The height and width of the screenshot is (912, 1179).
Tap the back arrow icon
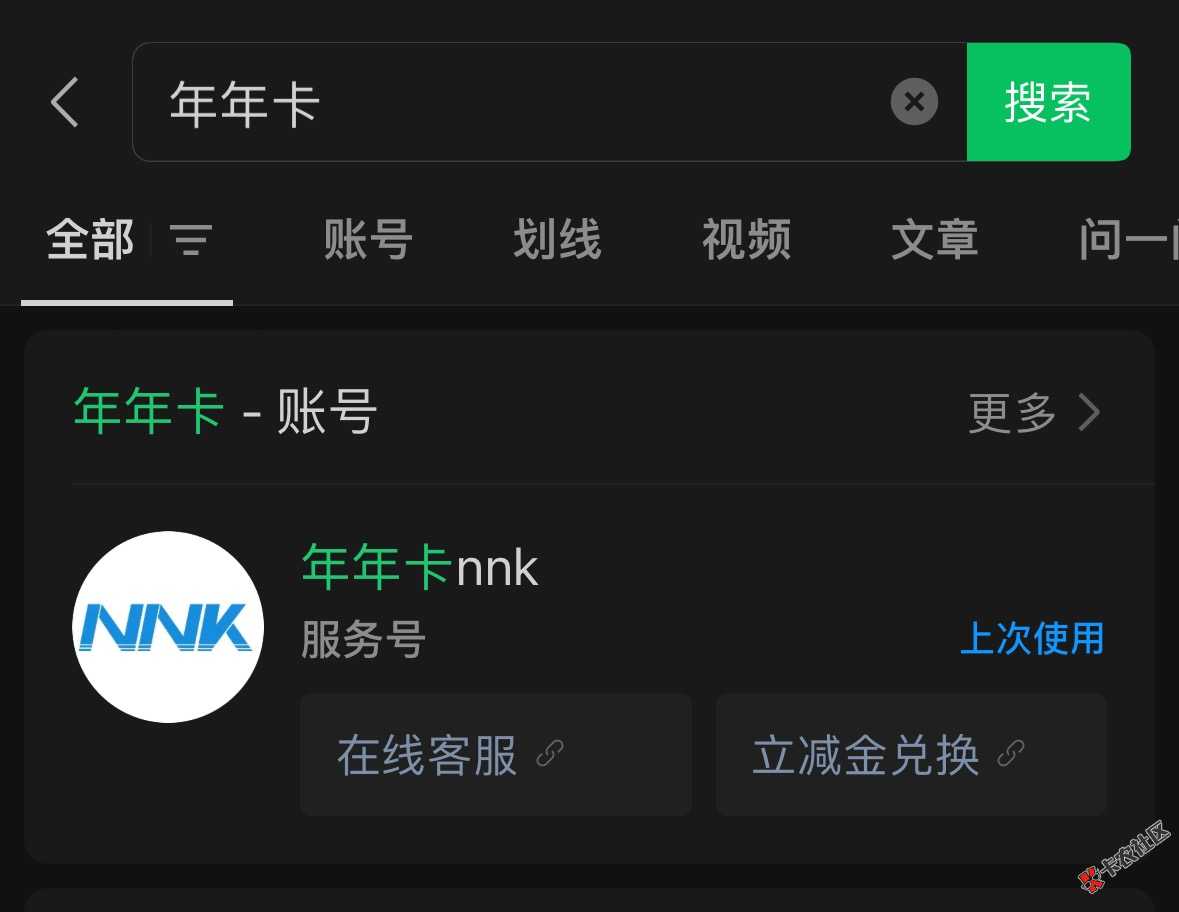(65, 102)
